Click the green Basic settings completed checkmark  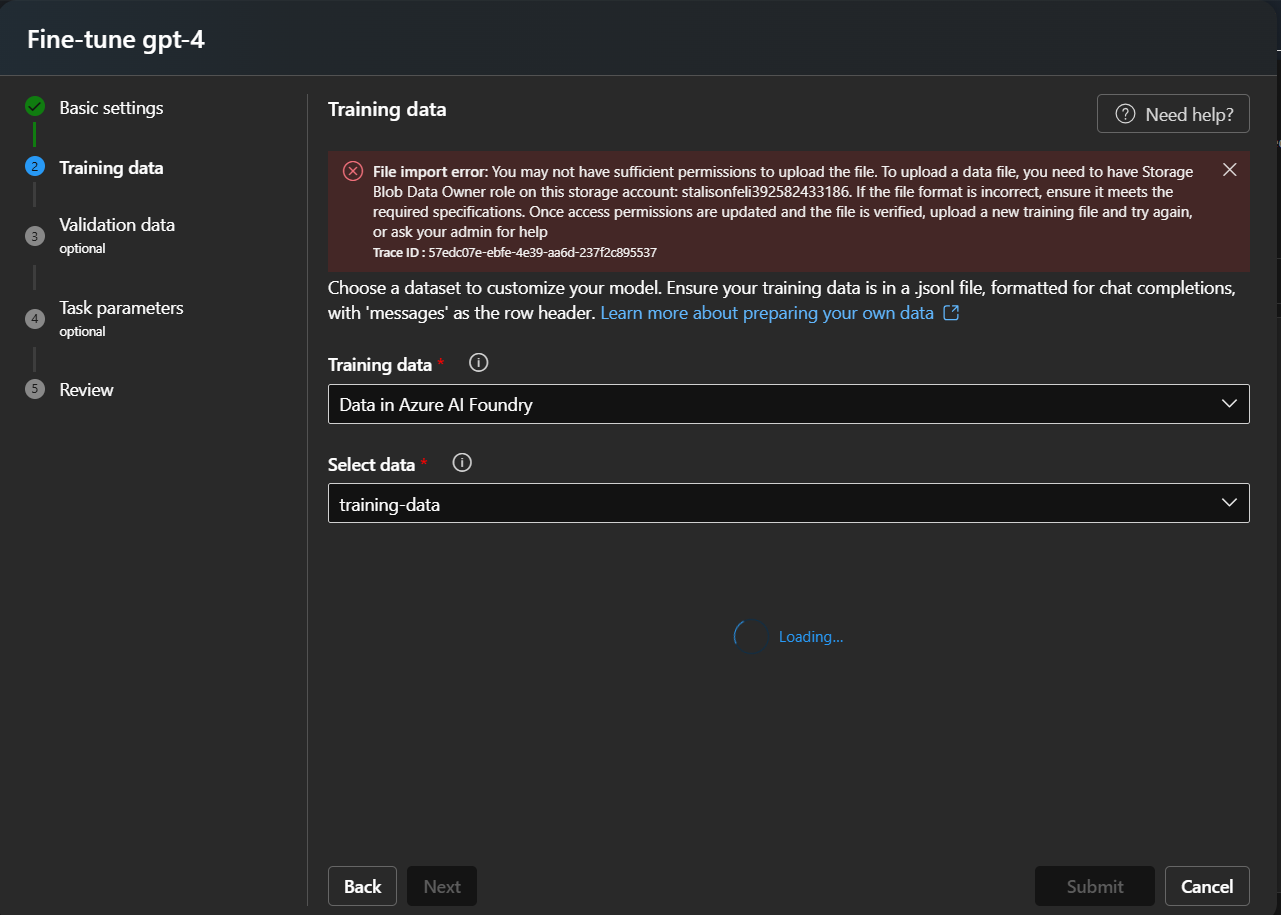point(35,106)
